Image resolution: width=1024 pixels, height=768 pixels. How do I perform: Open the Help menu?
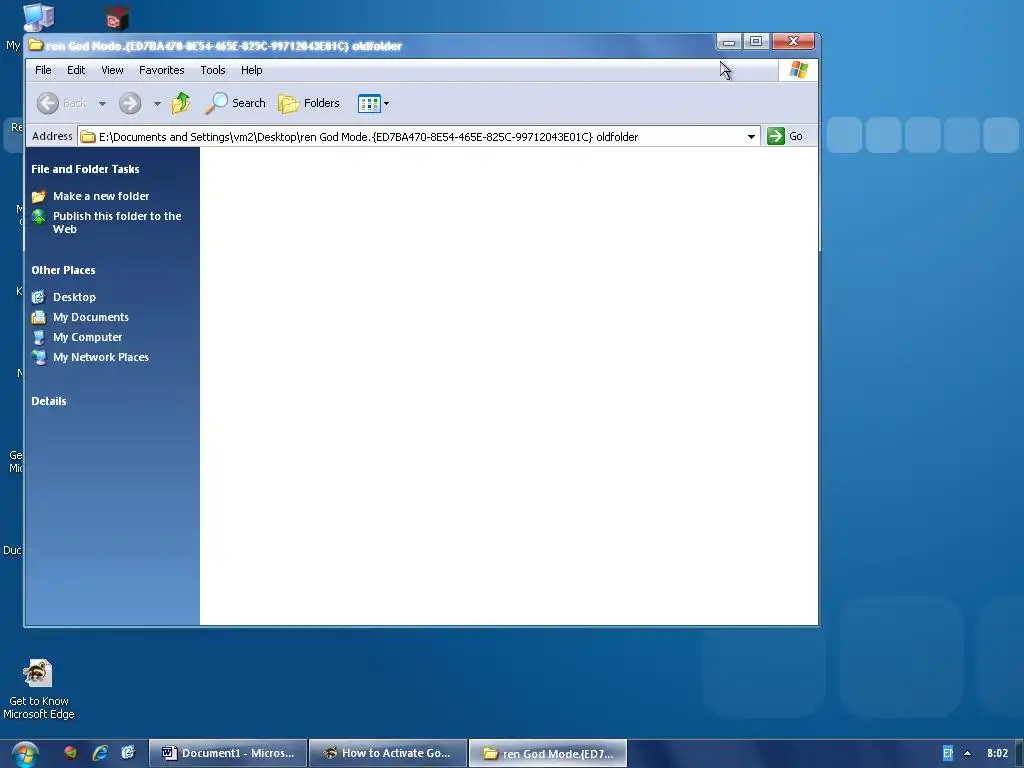point(251,70)
